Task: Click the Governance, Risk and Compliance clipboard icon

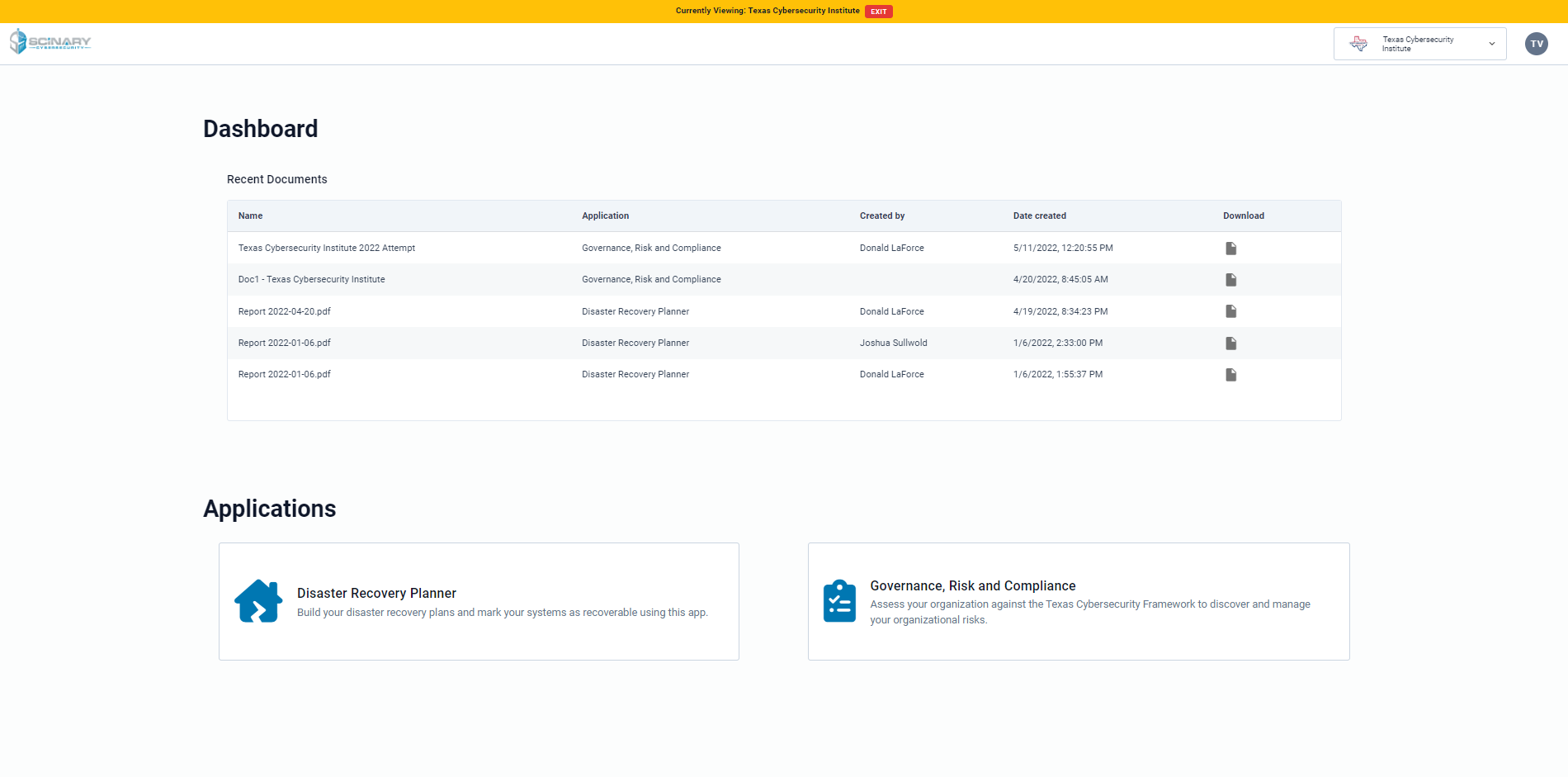Action: click(839, 601)
